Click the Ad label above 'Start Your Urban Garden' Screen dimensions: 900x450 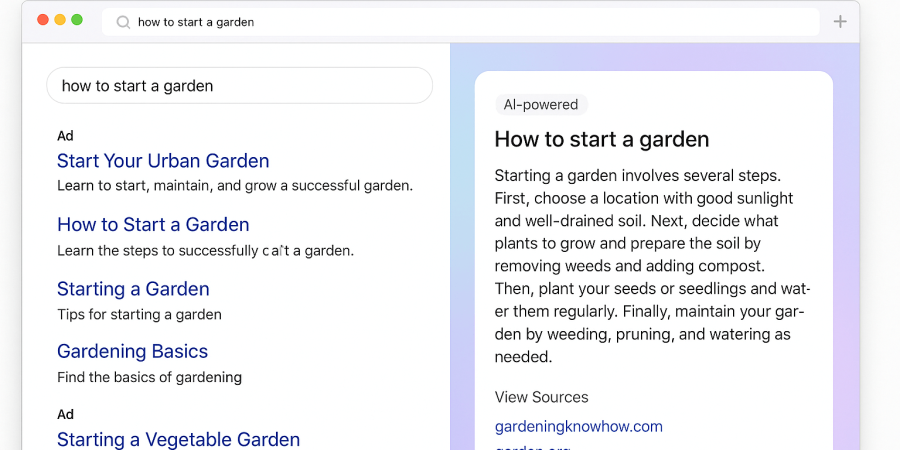click(65, 136)
